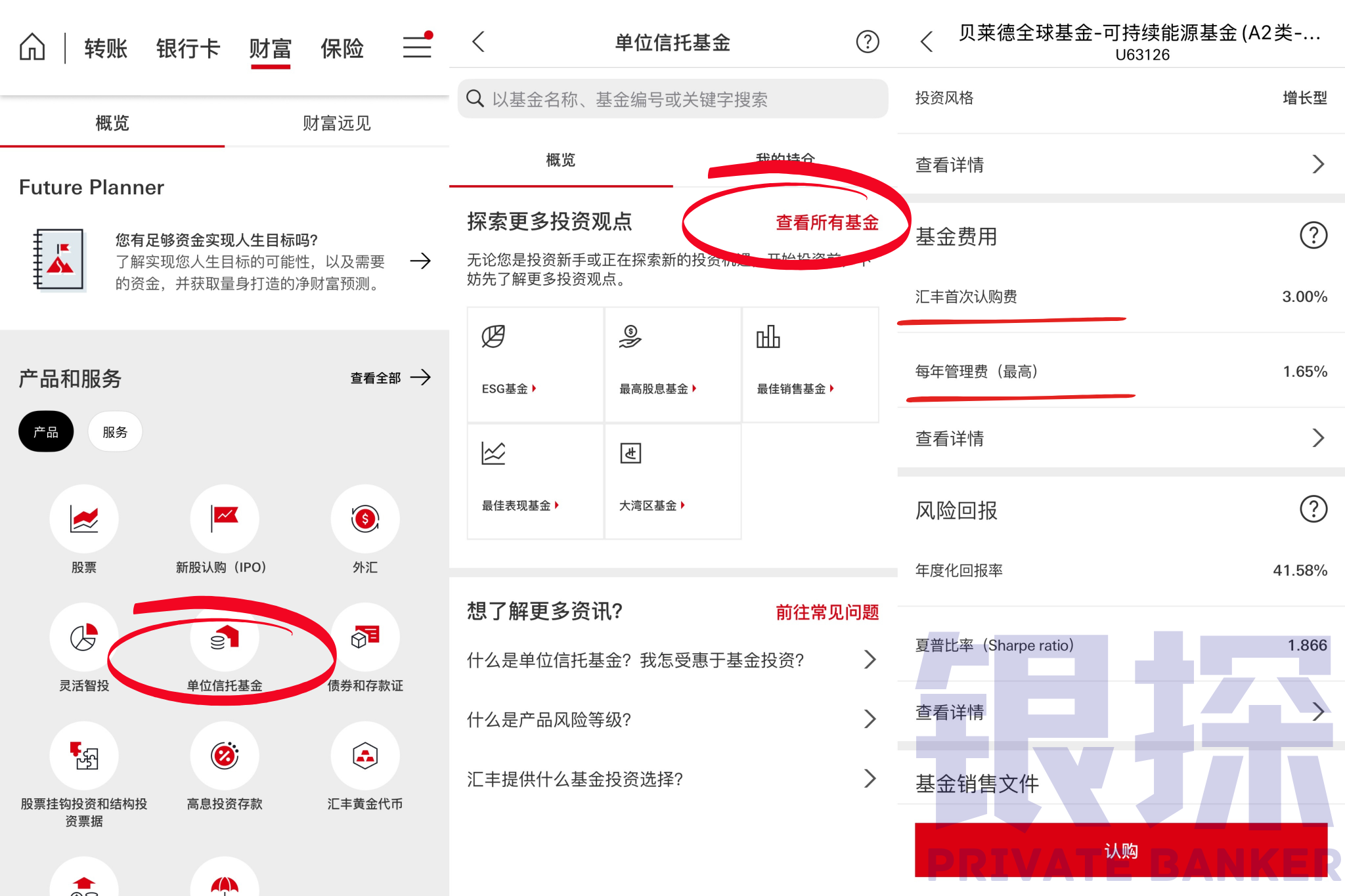Open the 高息投资存款 product icon
This screenshot has height=896, width=1345.
tap(225, 756)
